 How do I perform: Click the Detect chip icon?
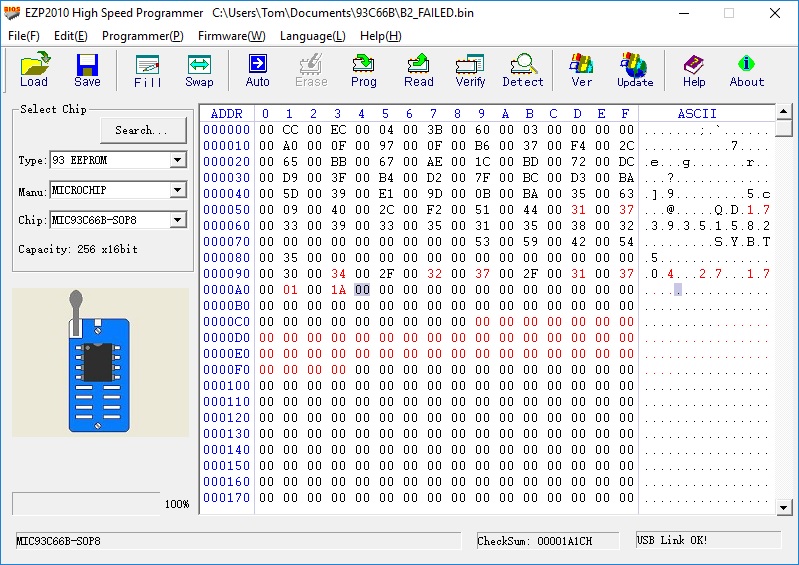pos(523,69)
